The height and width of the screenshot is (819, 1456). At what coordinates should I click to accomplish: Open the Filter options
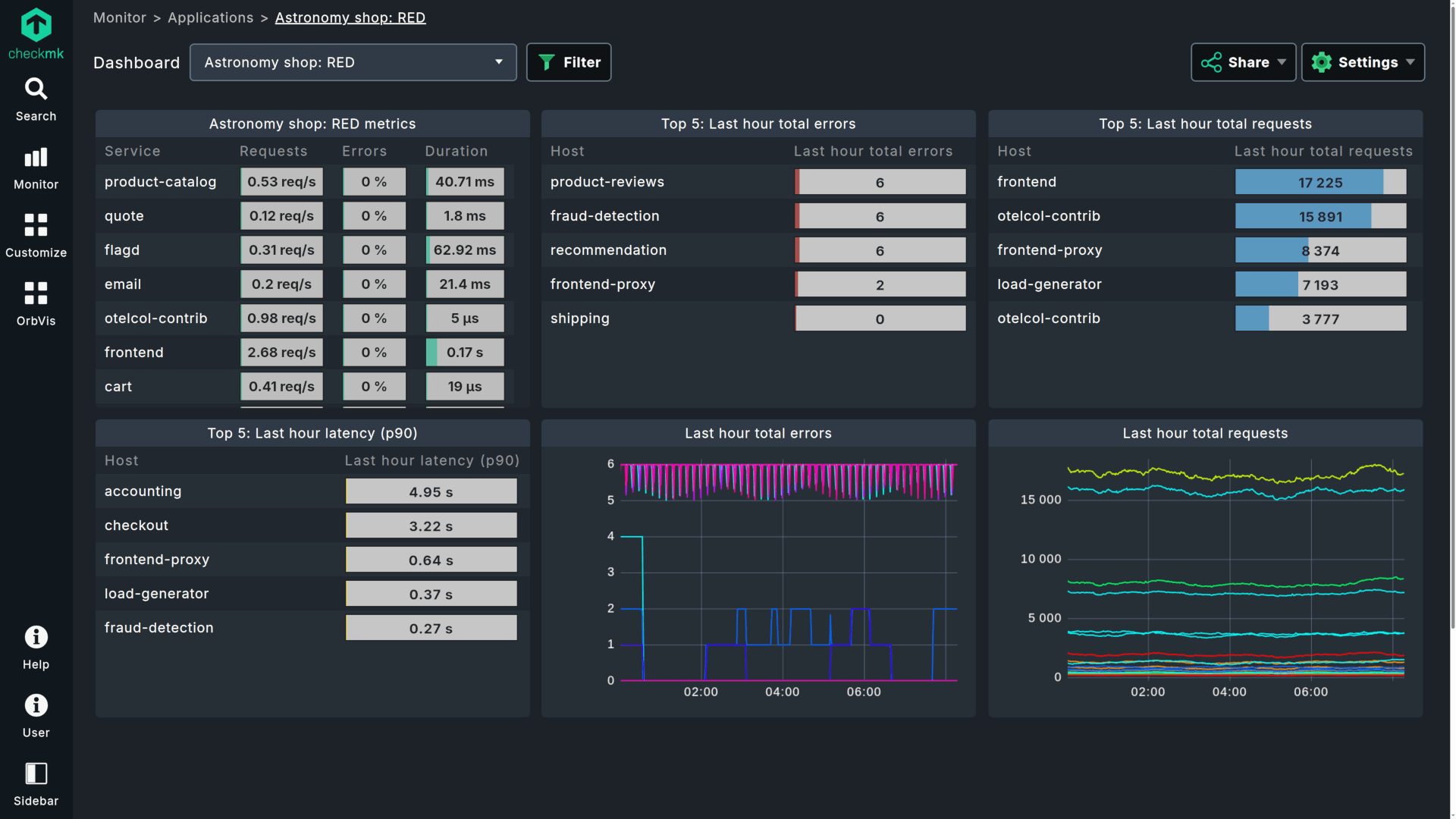(x=569, y=62)
